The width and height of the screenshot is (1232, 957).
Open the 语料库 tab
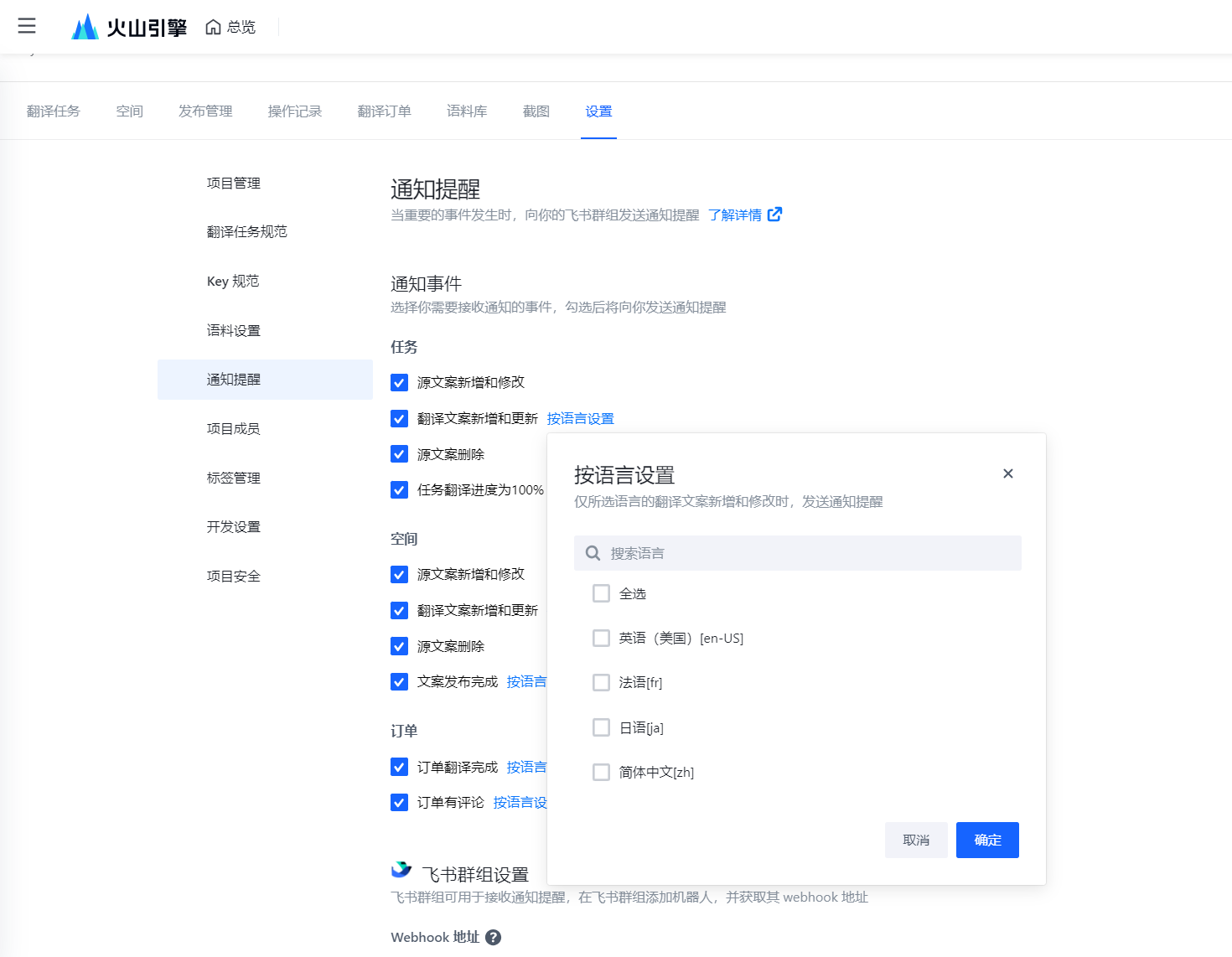coord(467,111)
